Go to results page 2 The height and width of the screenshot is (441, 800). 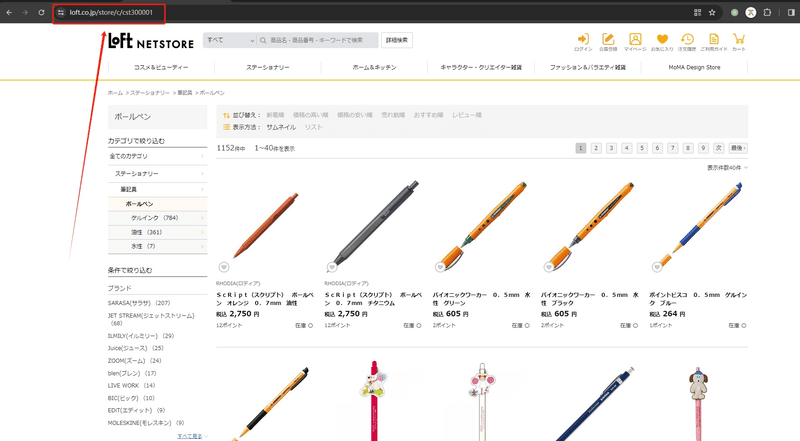coord(596,148)
